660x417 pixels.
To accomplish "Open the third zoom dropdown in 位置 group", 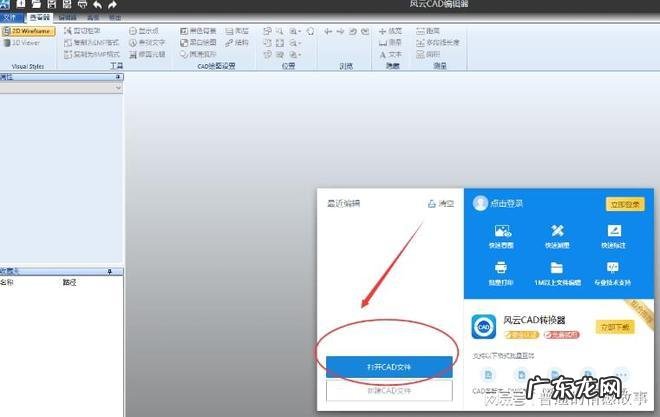I will pyautogui.click(x=295, y=55).
